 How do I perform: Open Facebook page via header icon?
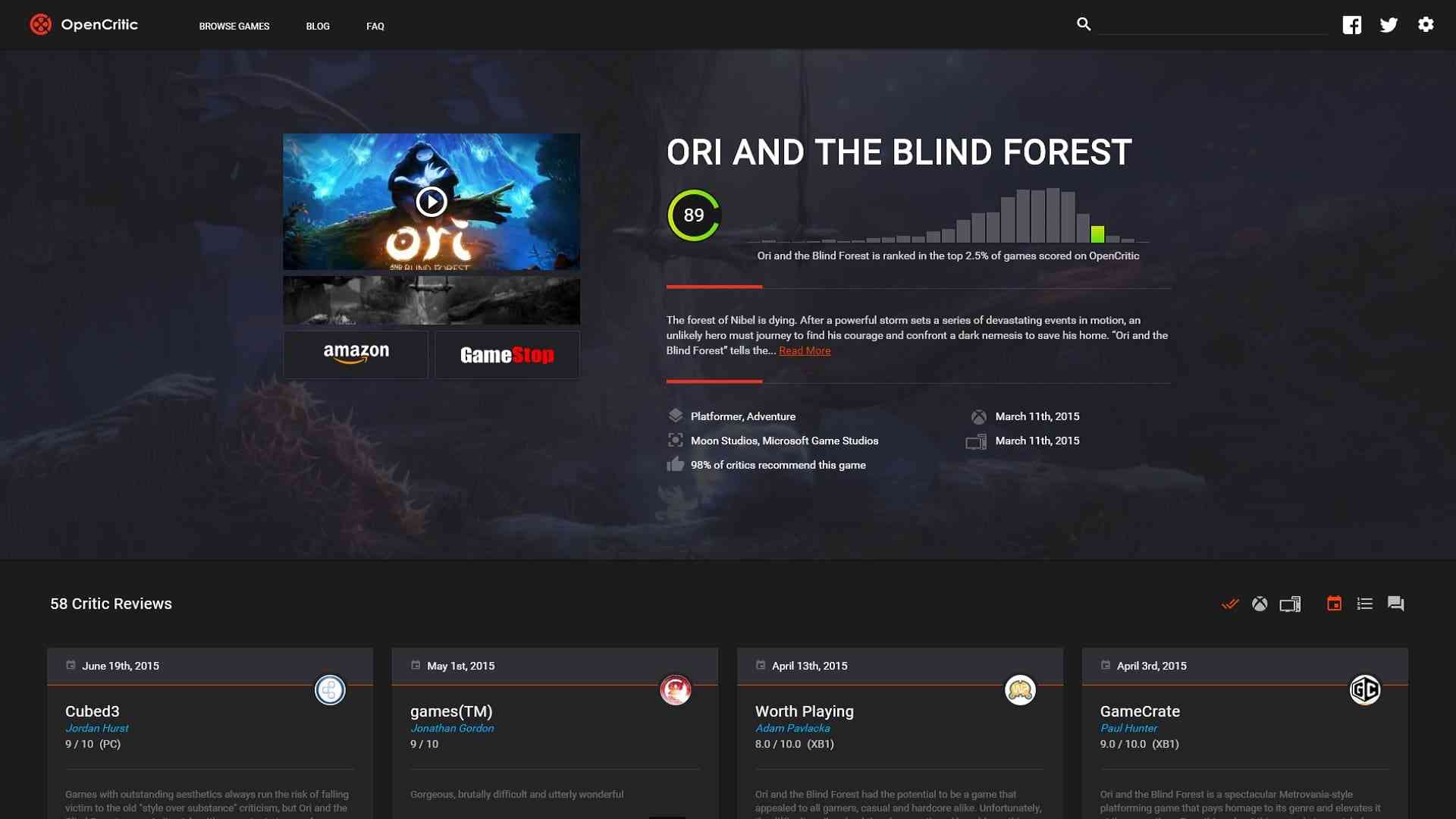(1351, 25)
